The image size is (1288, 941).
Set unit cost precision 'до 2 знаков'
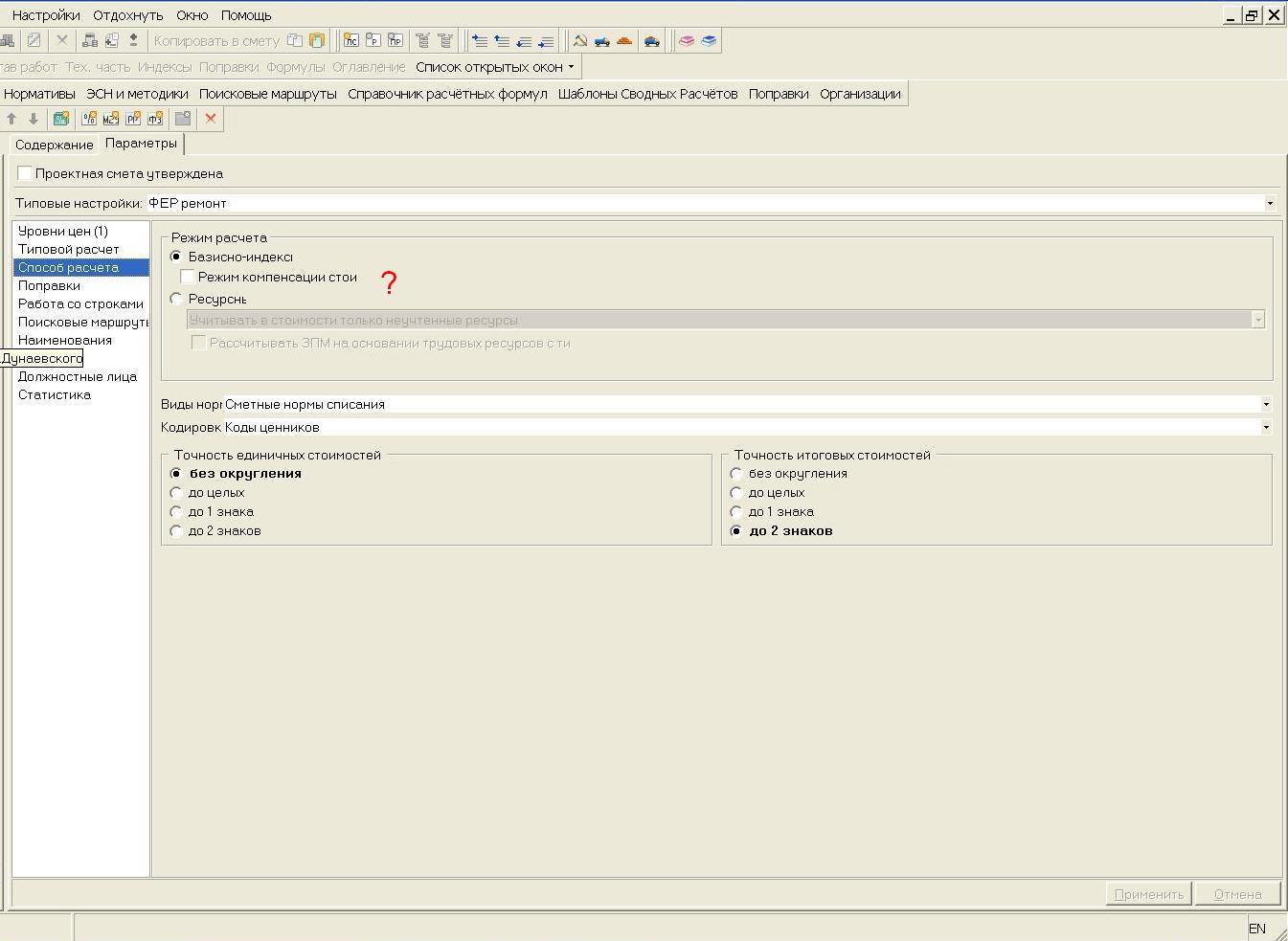[x=176, y=530]
